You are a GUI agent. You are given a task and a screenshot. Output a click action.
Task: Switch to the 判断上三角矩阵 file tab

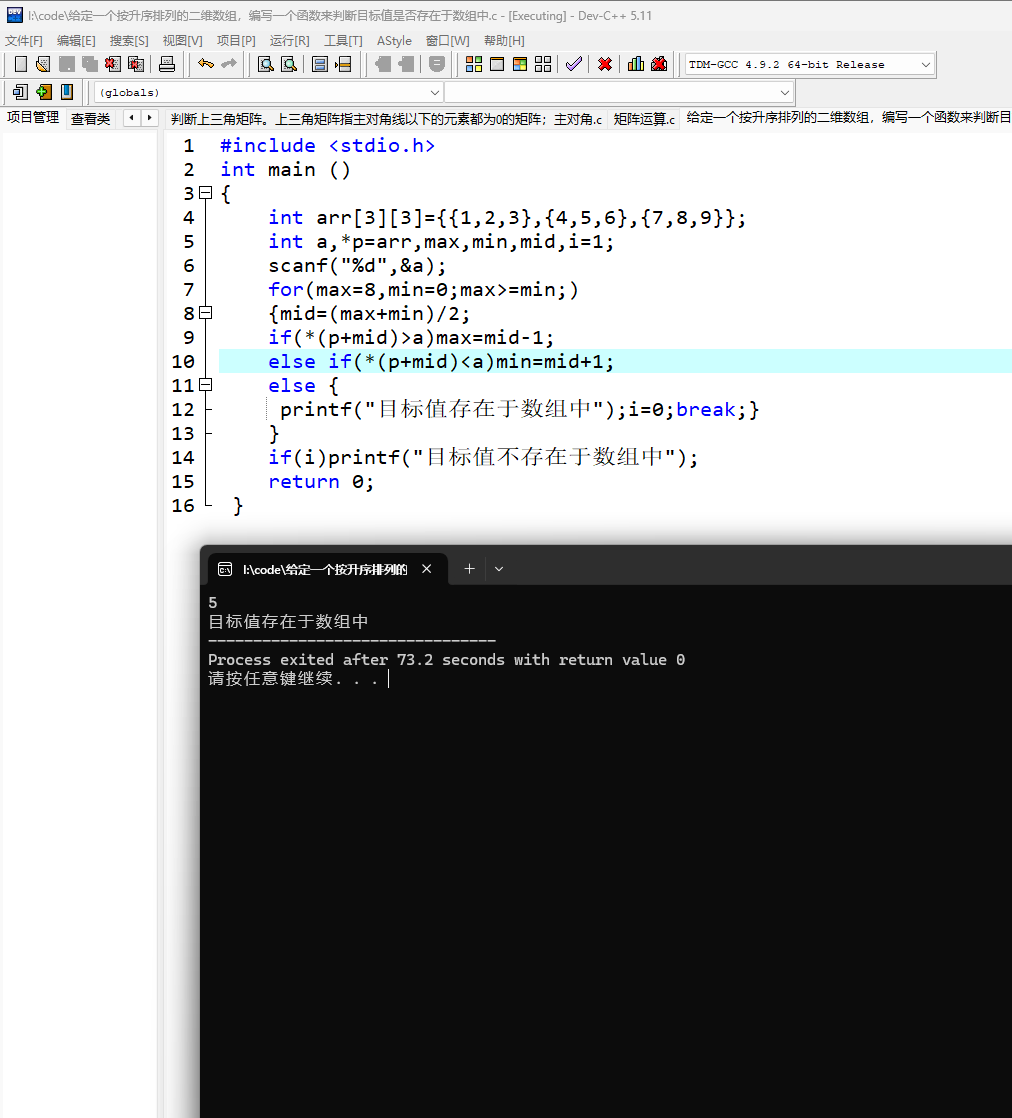pos(386,119)
